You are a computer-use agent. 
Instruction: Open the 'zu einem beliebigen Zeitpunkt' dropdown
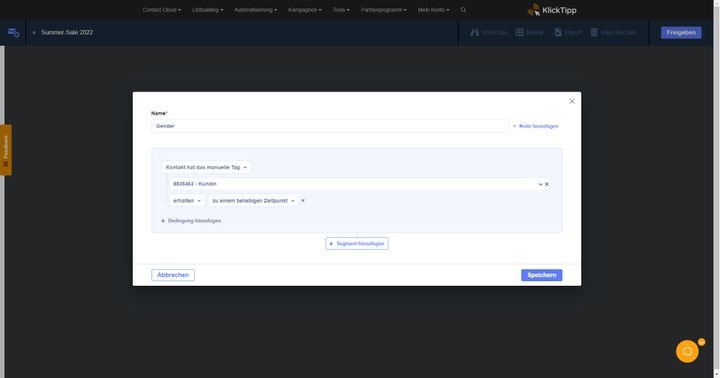[x=253, y=201]
